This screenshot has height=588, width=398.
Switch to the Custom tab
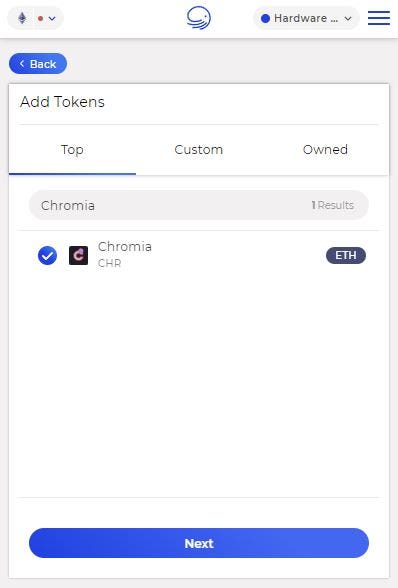(x=199, y=150)
